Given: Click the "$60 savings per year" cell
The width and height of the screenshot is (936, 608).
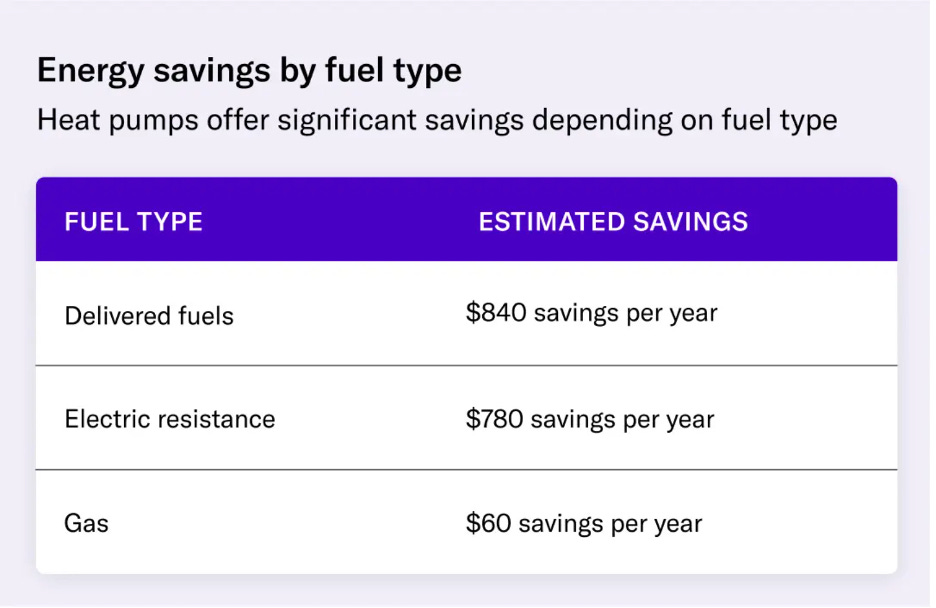Looking at the screenshot, I should coord(584,523).
